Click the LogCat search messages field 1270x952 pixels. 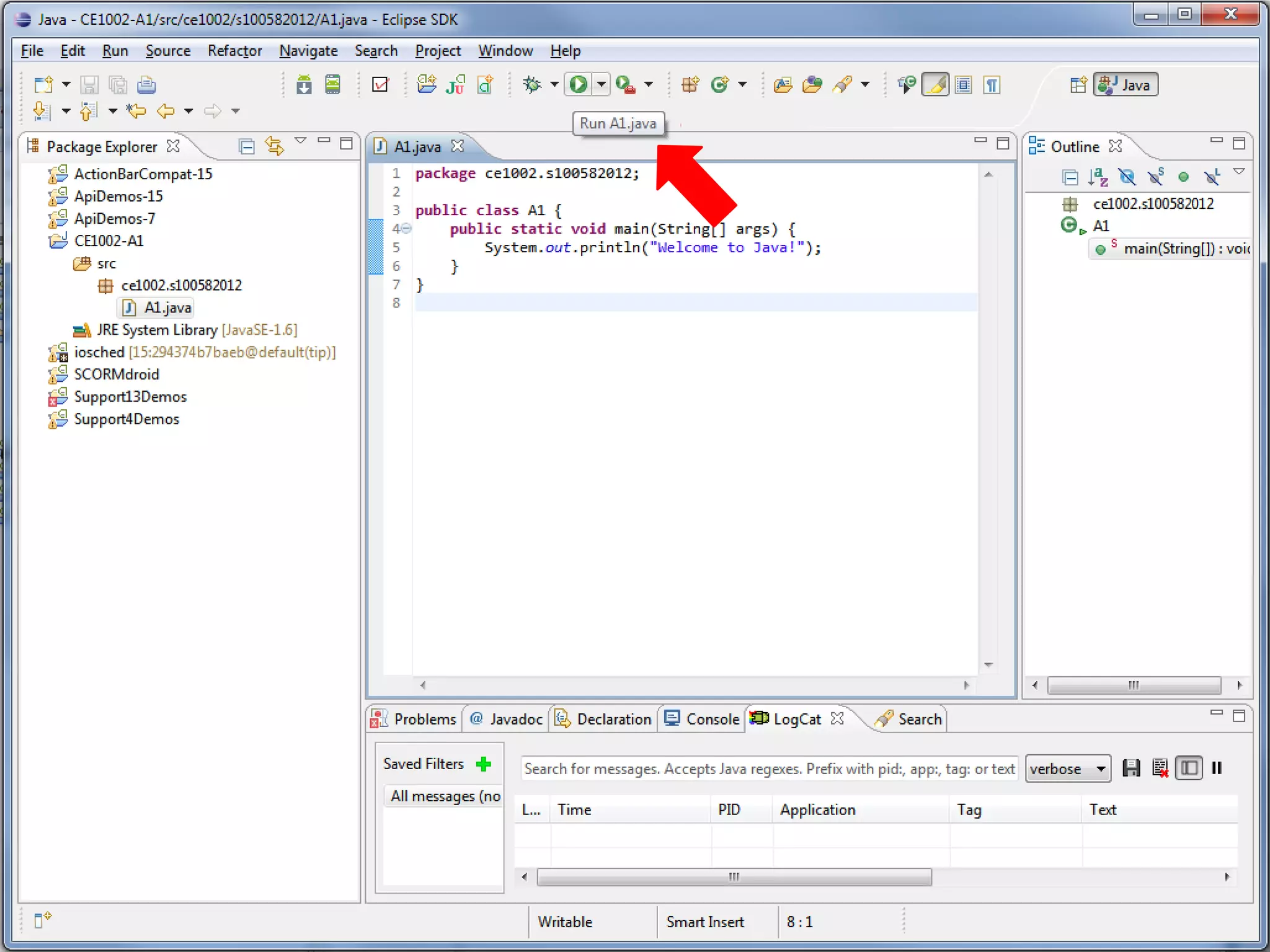[x=770, y=769]
